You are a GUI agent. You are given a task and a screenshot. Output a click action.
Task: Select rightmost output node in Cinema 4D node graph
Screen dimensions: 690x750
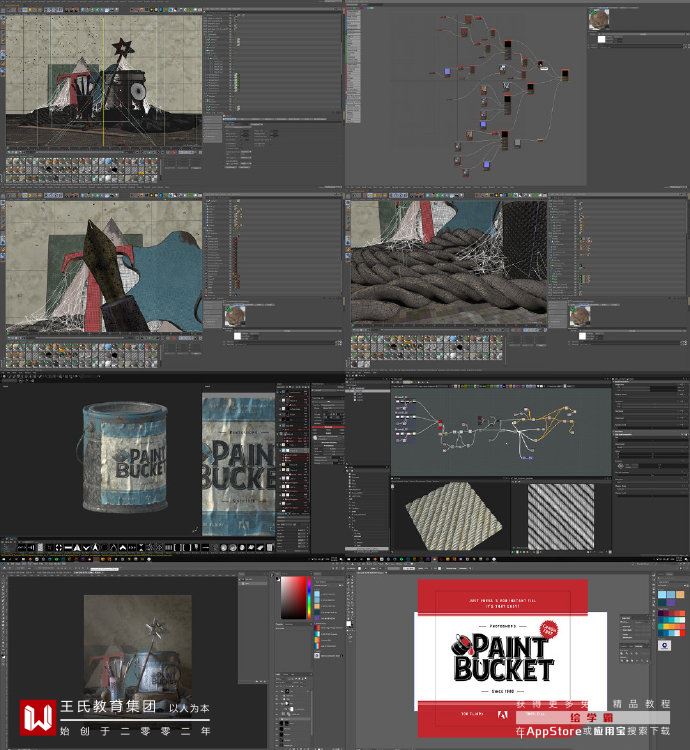coord(565,75)
